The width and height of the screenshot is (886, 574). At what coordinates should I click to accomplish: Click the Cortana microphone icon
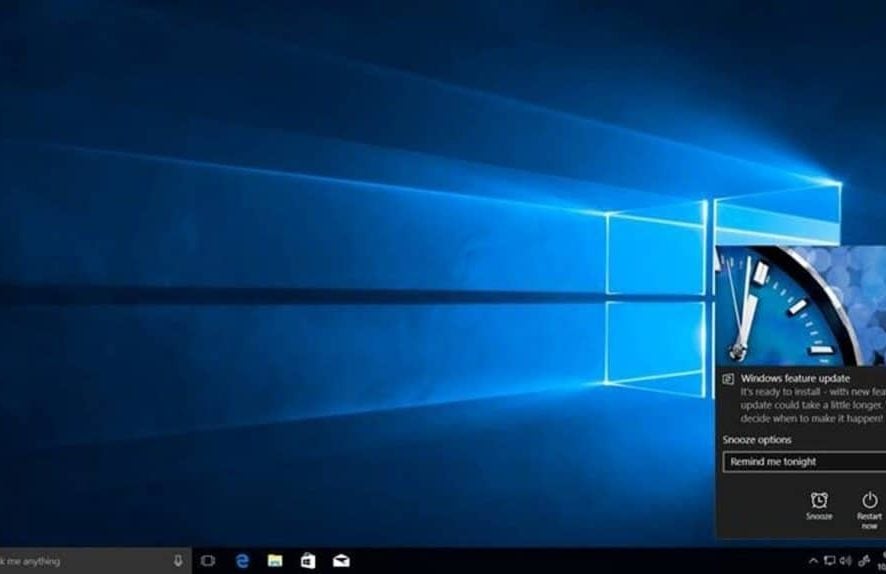178,560
